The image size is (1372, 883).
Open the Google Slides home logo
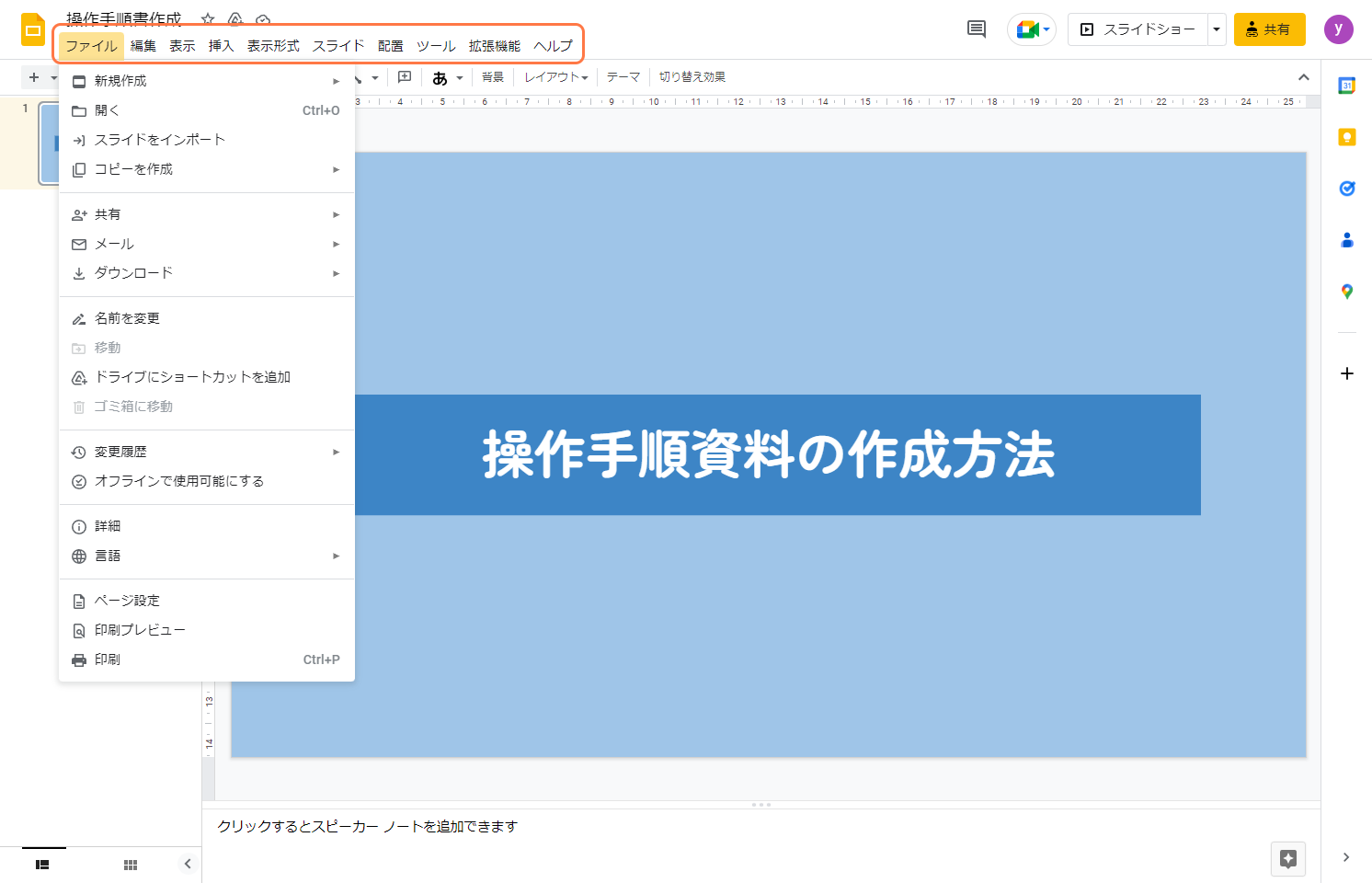click(33, 29)
